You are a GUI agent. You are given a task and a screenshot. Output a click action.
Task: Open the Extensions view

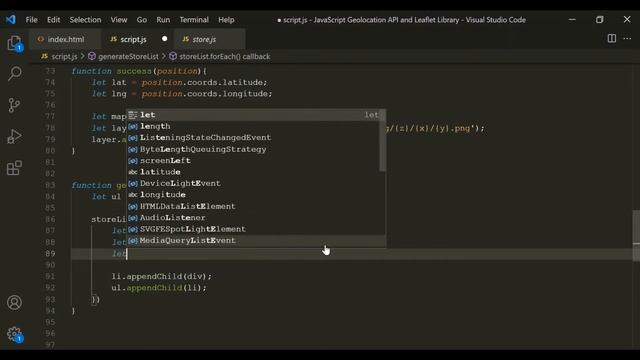[x=14, y=168]
